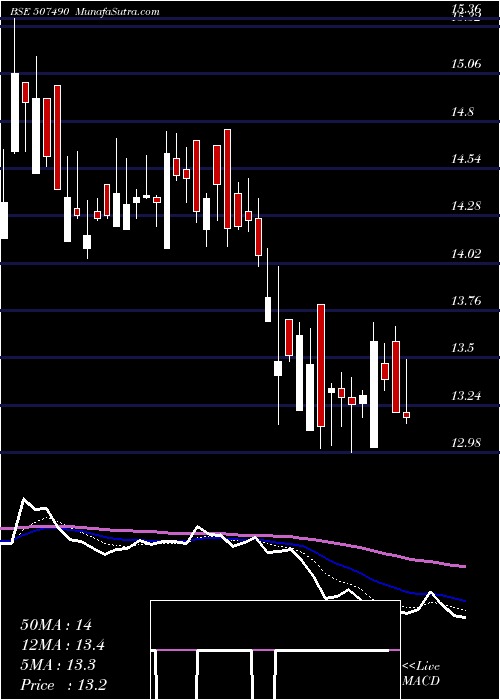Click the 15.36 top price label
The width and height of the screenshot is (500, 700).
click(466, 8)
